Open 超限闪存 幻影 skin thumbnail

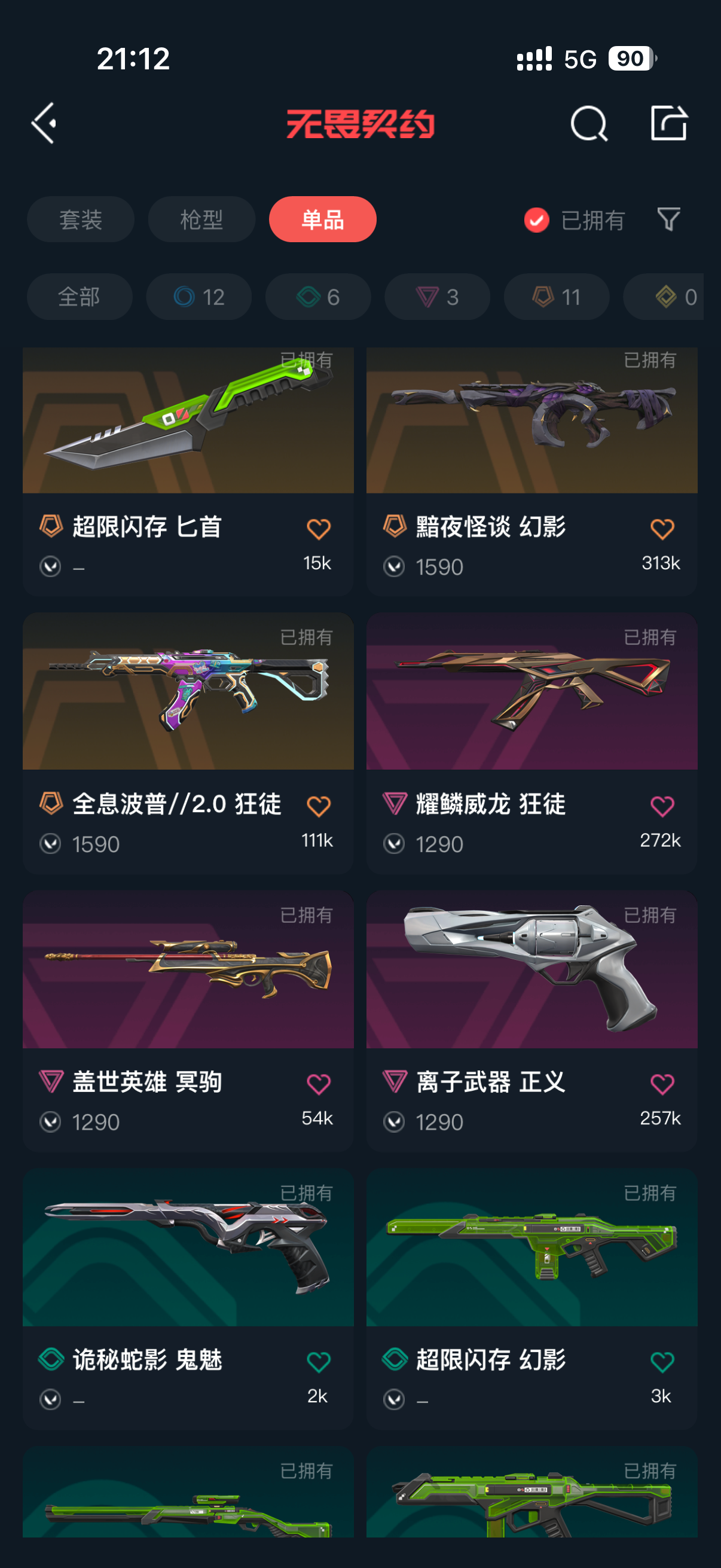point(531,1247)
